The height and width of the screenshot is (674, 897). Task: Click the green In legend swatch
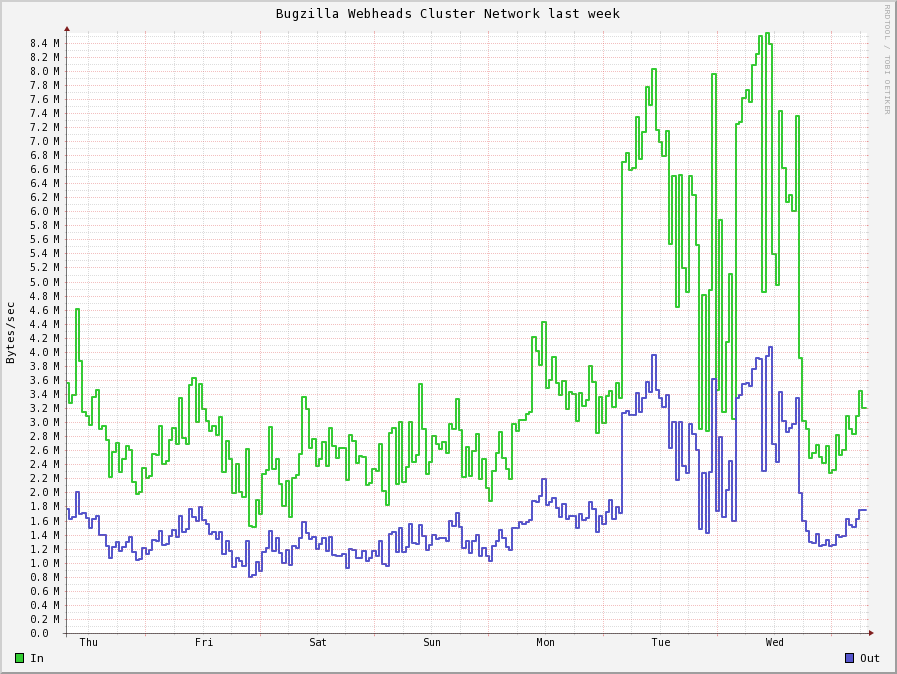(x=19, y=658)
